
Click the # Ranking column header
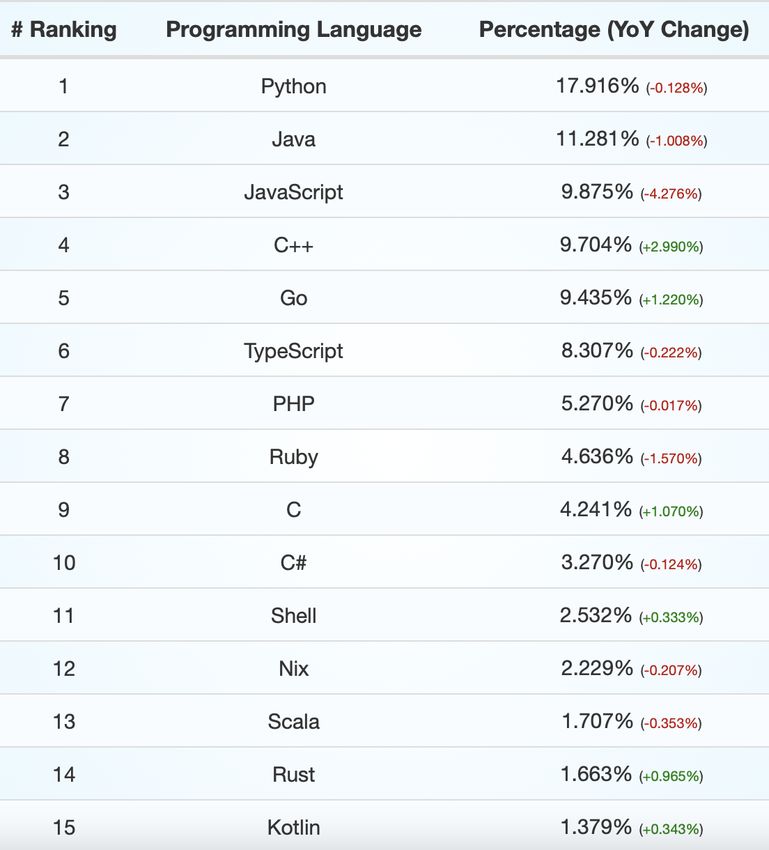[x=64, y=29]
